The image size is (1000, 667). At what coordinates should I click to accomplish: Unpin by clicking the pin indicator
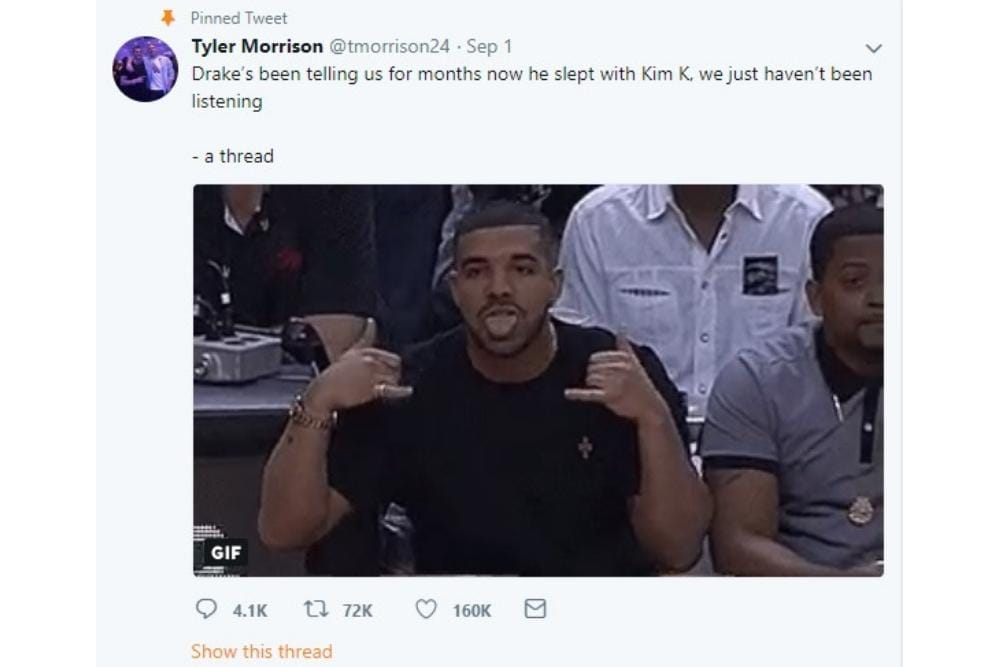point(169,17)
